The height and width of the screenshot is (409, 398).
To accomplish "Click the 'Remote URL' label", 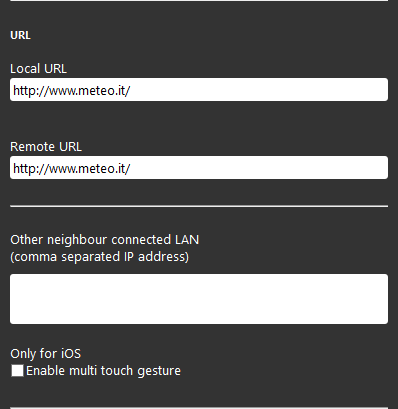I will (46, 147).
